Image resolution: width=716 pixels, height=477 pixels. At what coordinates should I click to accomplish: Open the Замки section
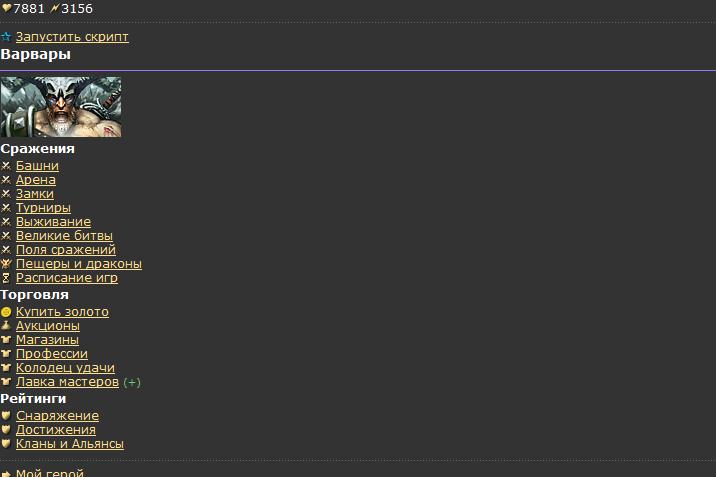point(35,194)
